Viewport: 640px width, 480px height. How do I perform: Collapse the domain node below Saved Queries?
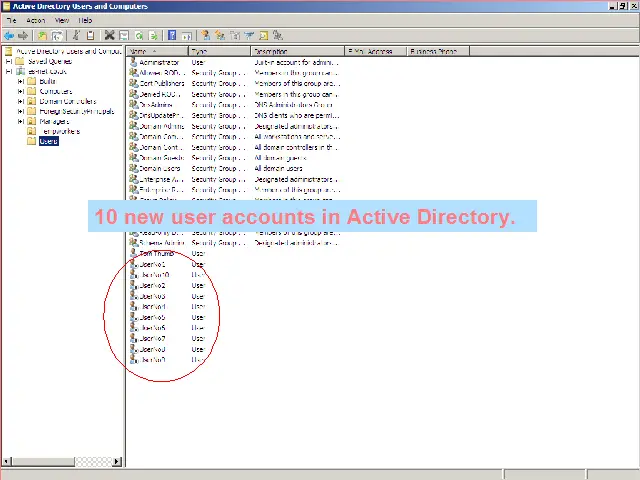point(9,71)
